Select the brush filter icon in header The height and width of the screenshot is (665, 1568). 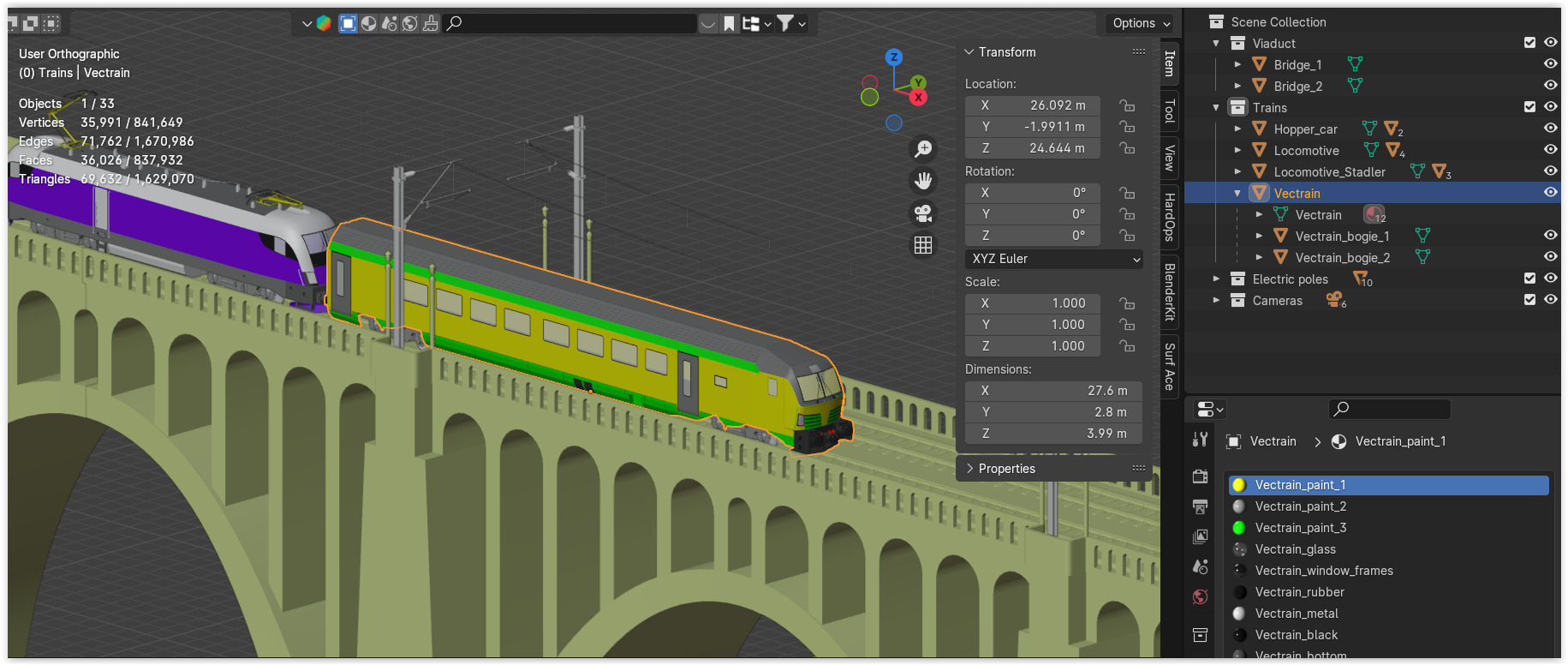tap(430, 23)
